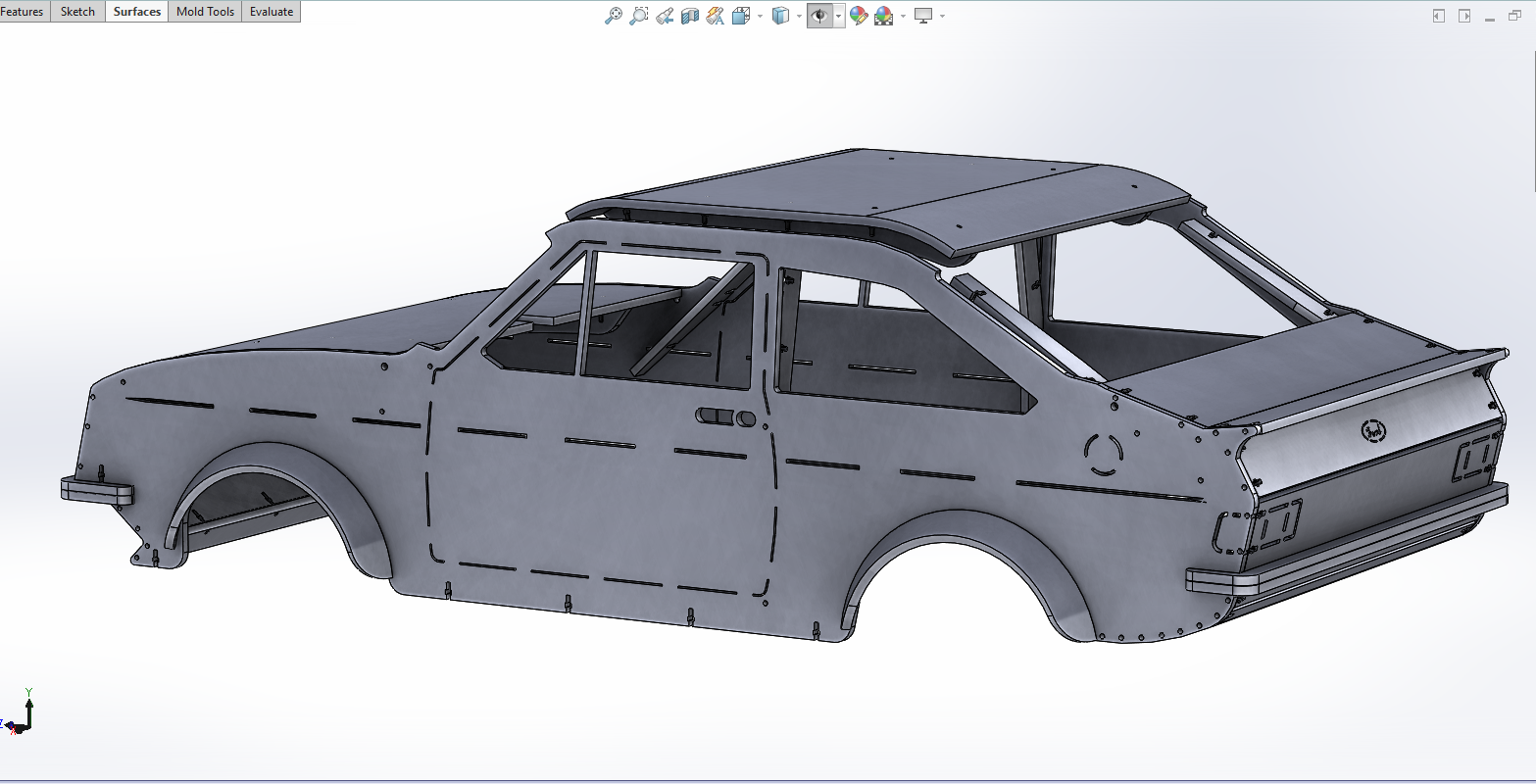1536x784 pixels.
Task: Expand the Display Style dropdown arrow
Action: [x=799, y=16]
